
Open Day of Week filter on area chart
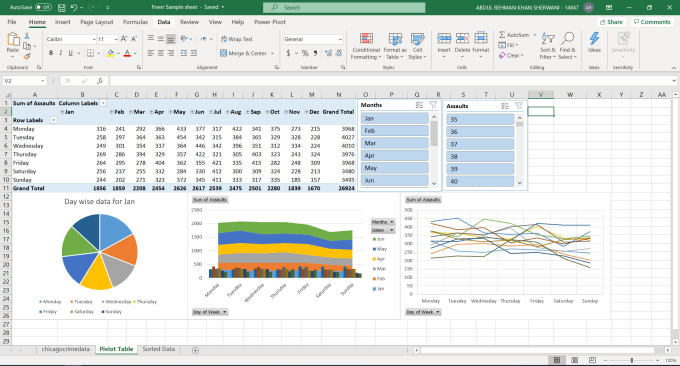[210, 312]
